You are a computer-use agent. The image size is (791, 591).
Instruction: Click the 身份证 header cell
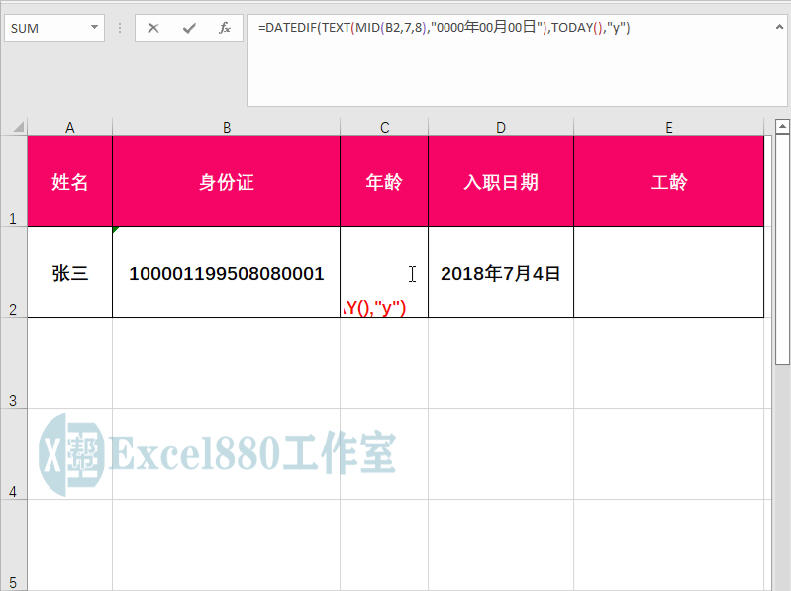pyautogui.click(x=227, y=182)
